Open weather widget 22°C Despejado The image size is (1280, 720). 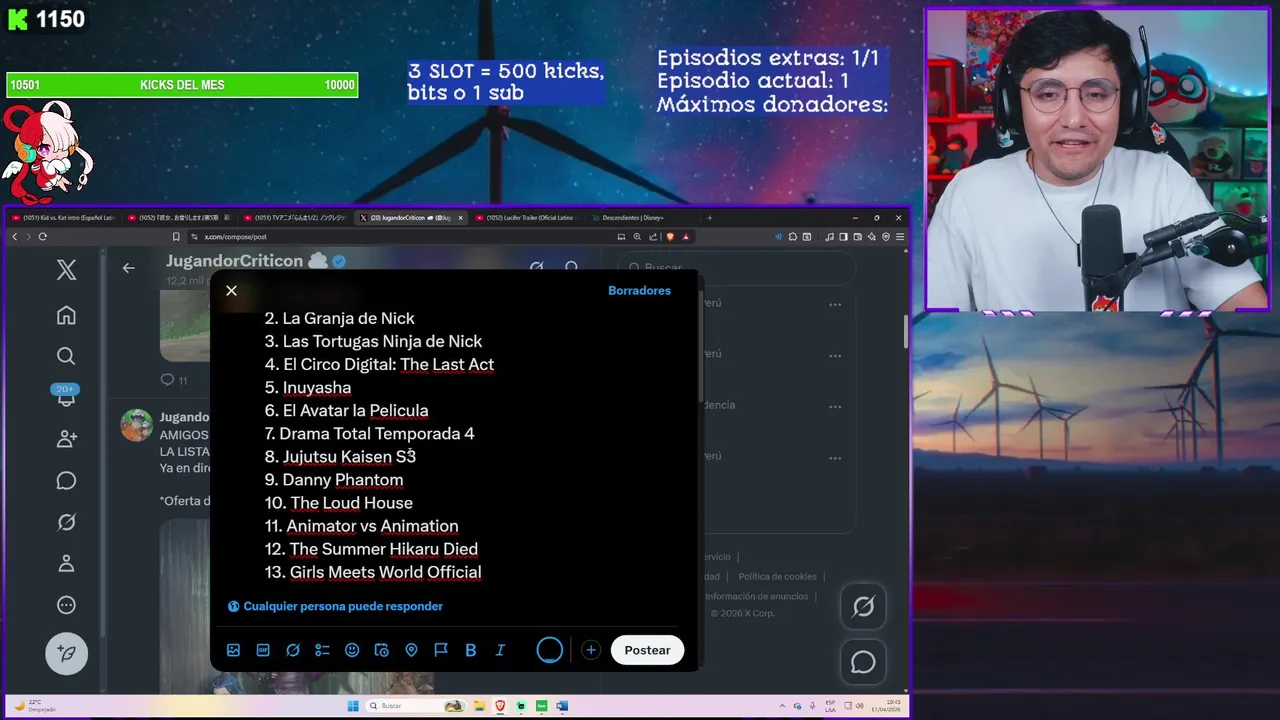36,706
